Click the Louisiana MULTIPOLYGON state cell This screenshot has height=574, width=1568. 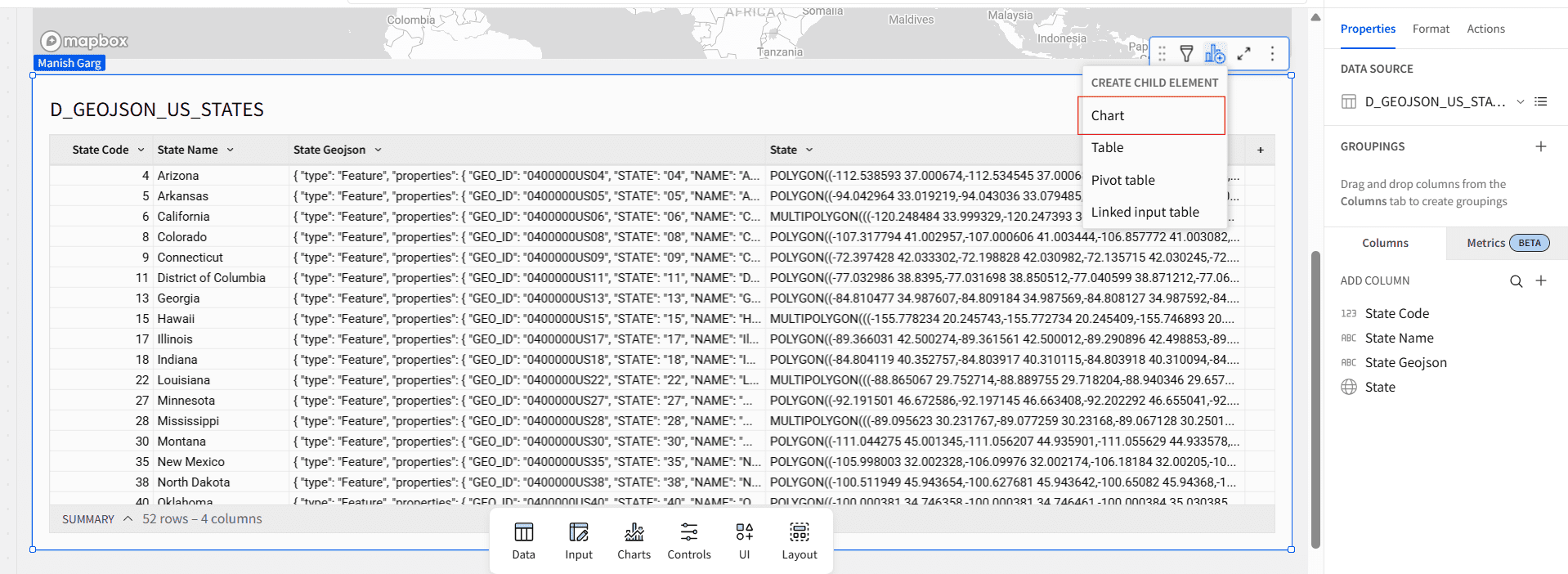click(1005, 380)
